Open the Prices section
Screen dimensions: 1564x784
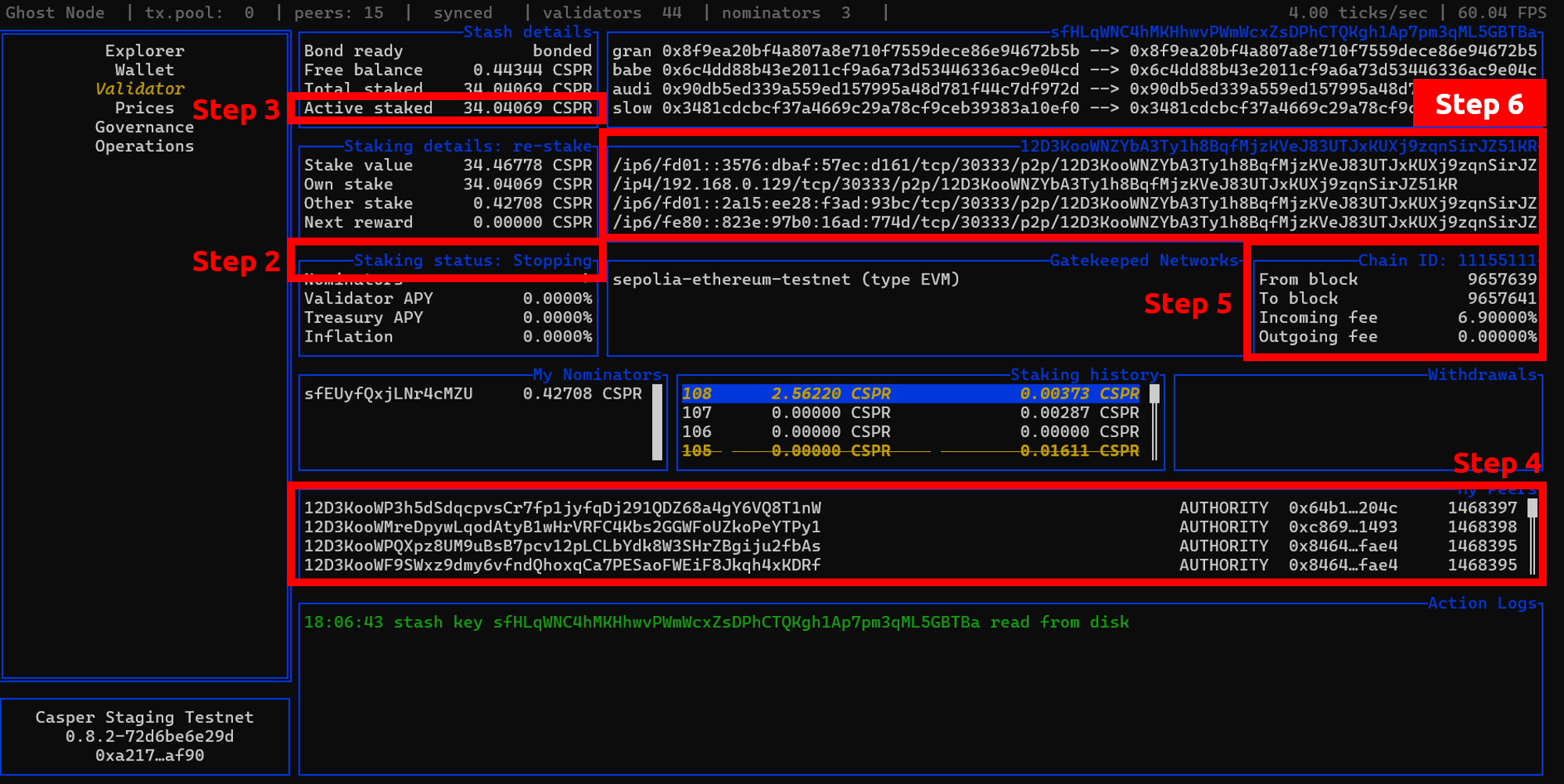145,108
